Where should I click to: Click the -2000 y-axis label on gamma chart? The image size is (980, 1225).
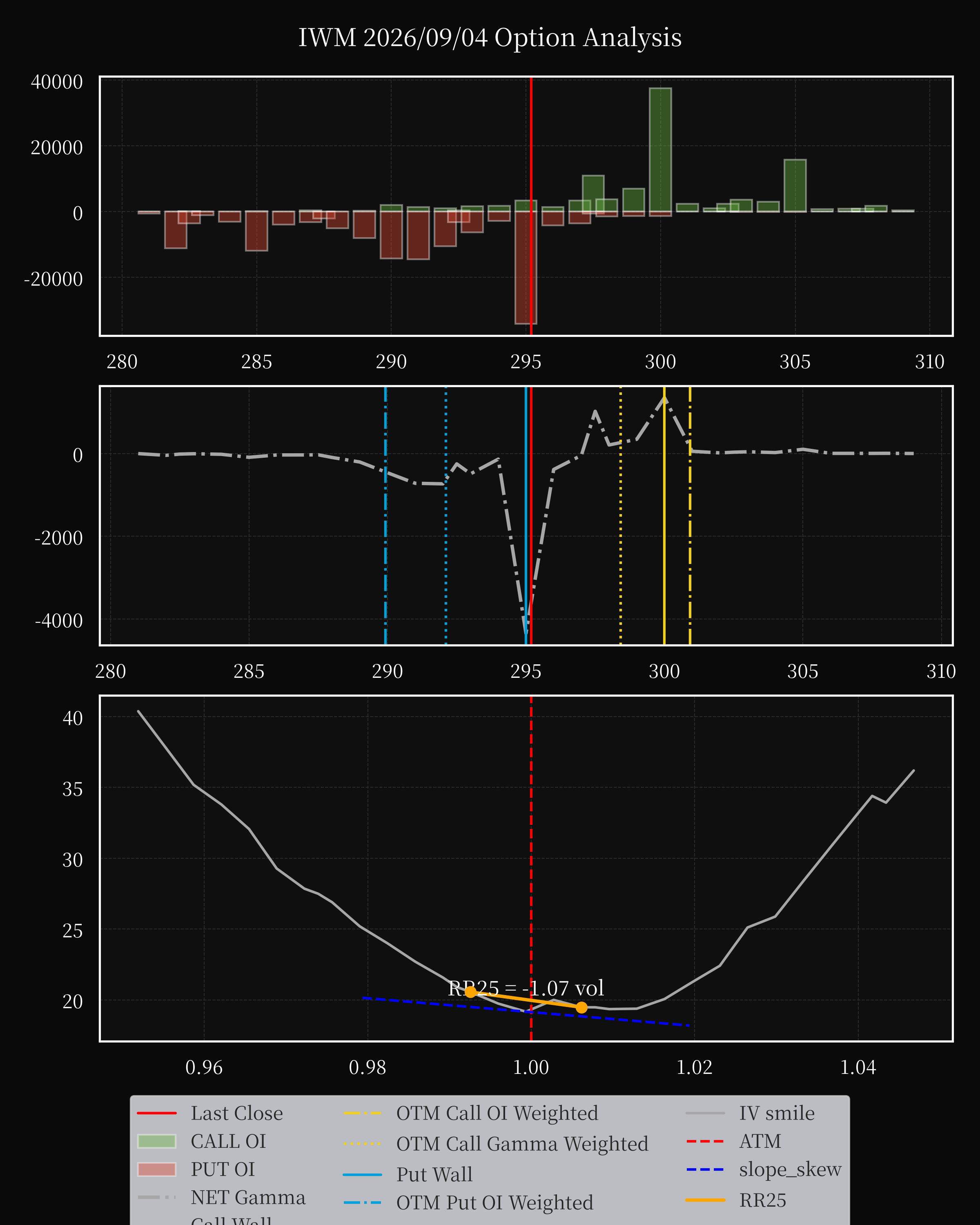[59, 537]
